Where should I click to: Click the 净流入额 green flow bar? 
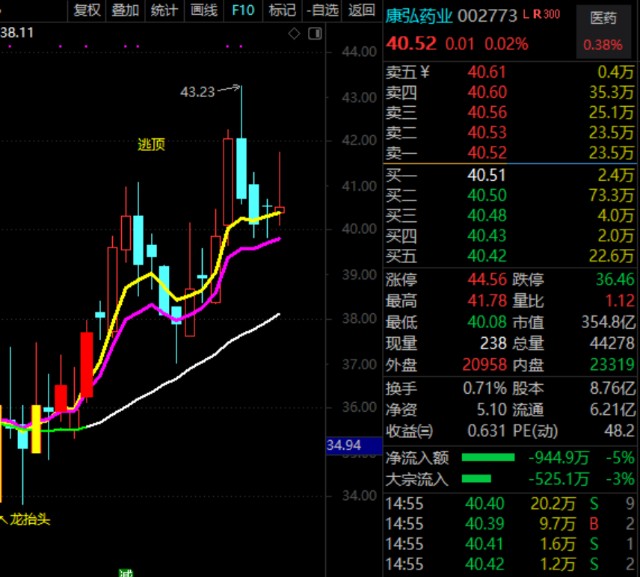489,458
